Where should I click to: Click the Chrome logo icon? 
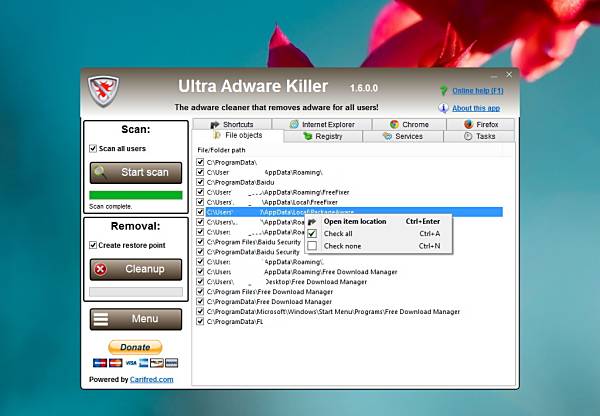(394, 124)
